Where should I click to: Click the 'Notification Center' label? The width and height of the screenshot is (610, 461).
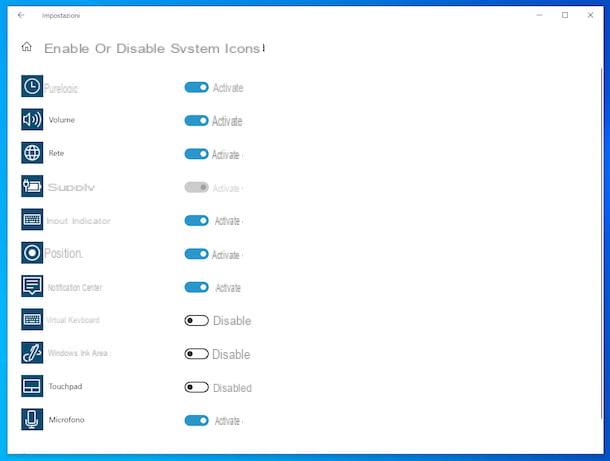(75, 287)
